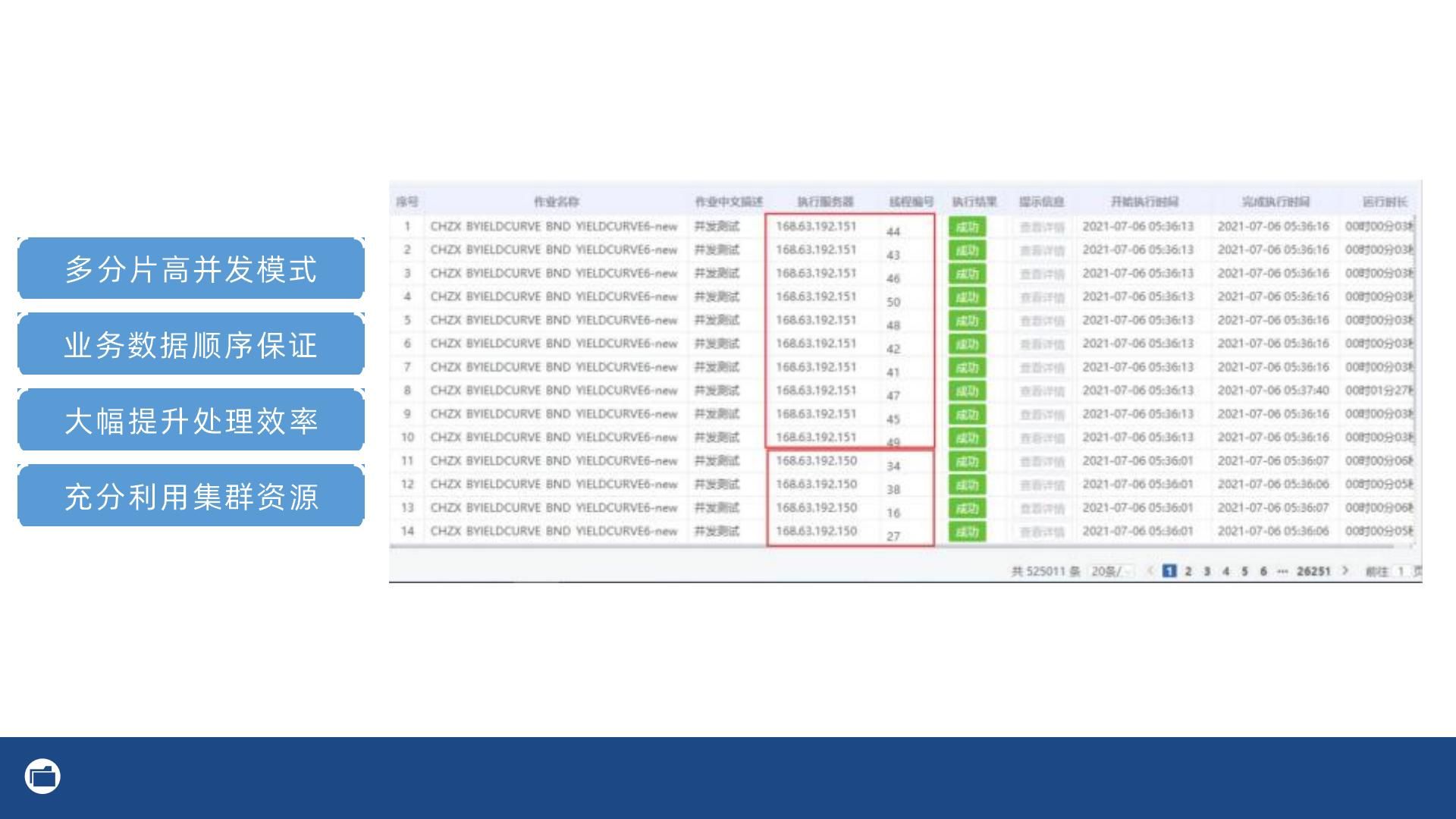The height and width of the screenshot is (819, 1456).
Task: Click the window icon in the bottom blue bar
Action: 42,777
